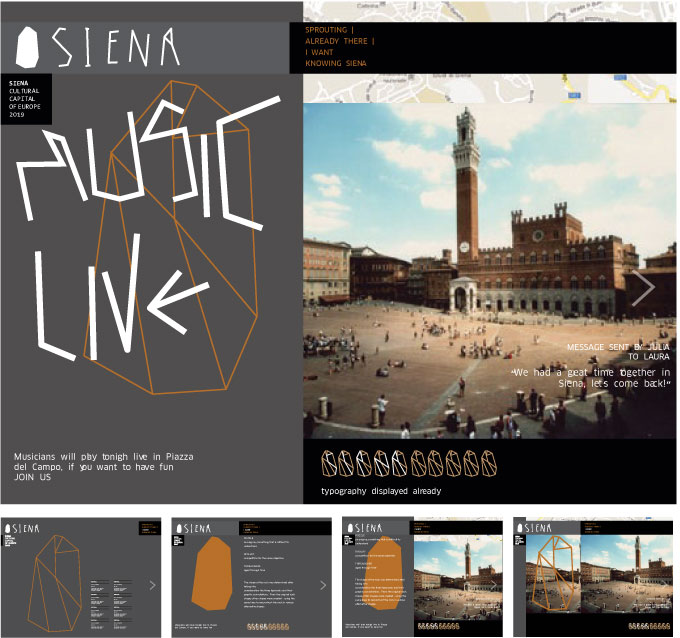Click the last stone icon in the typography row

click(x=489, y=463)
